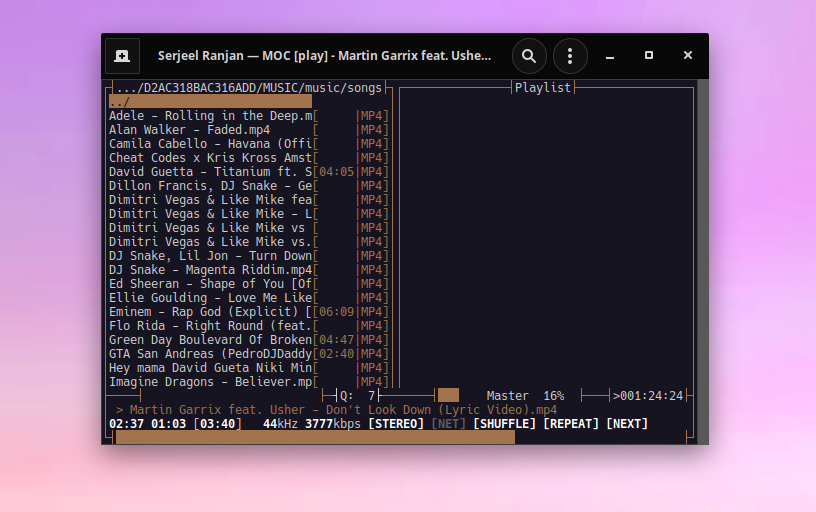Click the Master 16% volume bar
This screenshot has height=512, width=816.
tap(507, 395)
